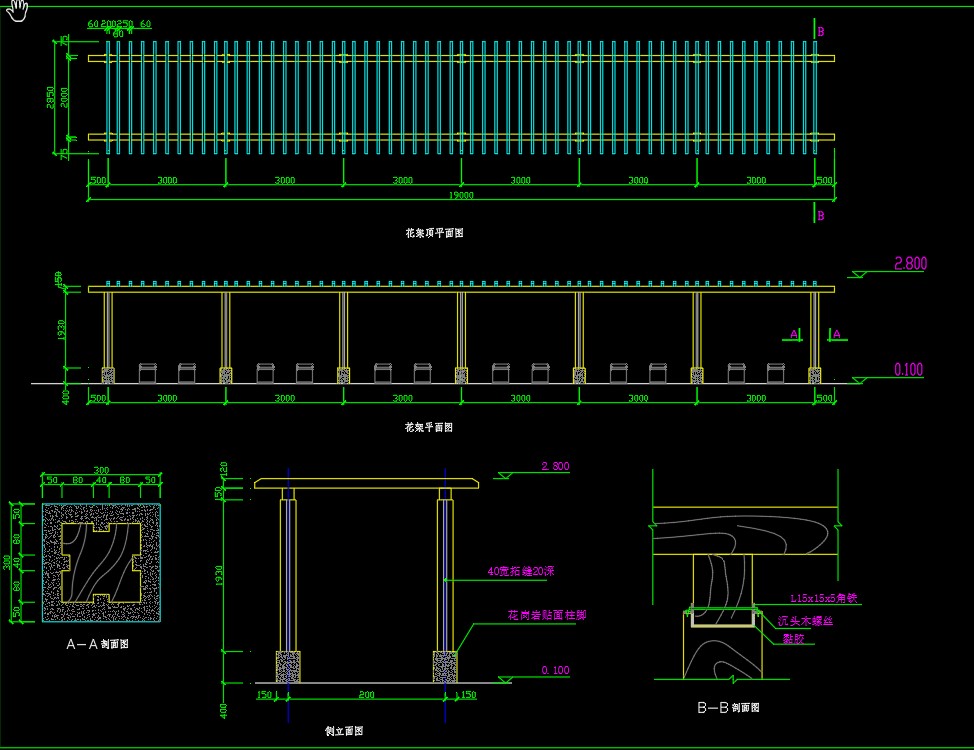Select the annotation "沉头木螺丝"
Screen dimensions: 974x750
click(x=805, y=621)
